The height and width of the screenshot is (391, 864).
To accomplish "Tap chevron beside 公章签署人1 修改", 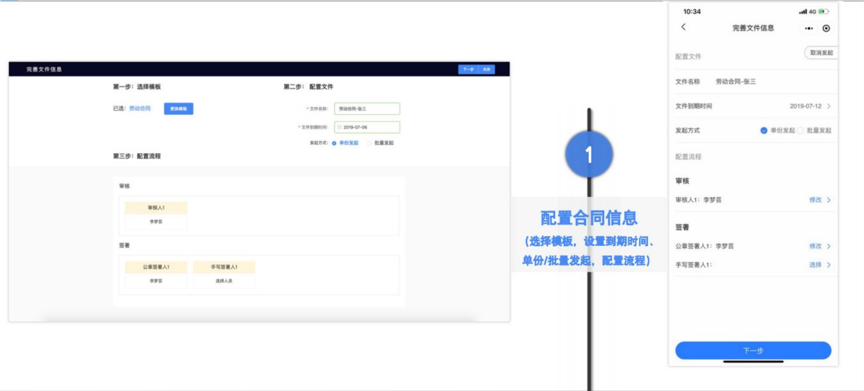I will click(x=829, y=246).
